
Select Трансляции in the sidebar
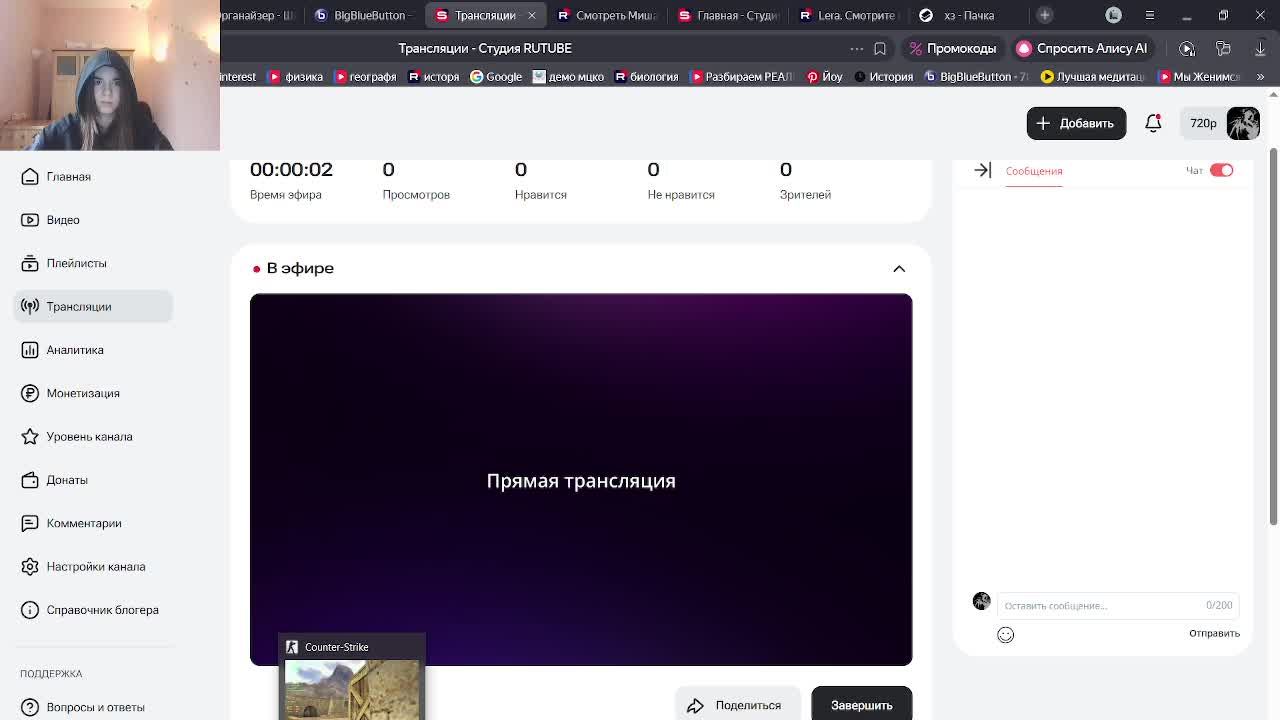tap(93, 306)
